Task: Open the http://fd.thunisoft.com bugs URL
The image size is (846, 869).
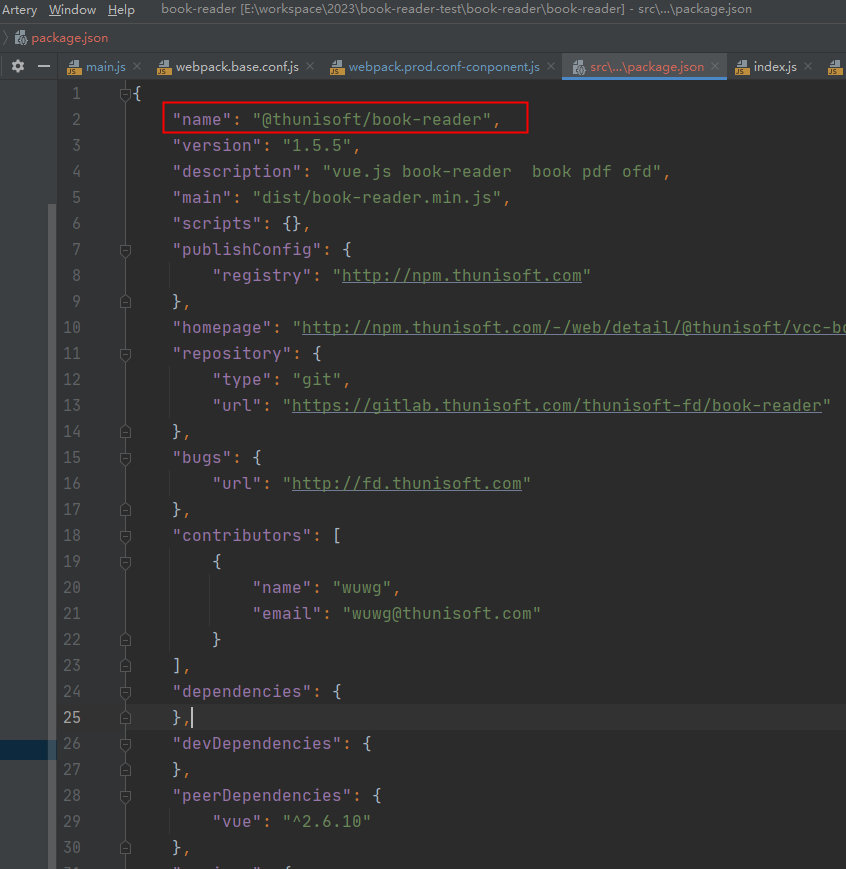Action: (x=406, y=483)
